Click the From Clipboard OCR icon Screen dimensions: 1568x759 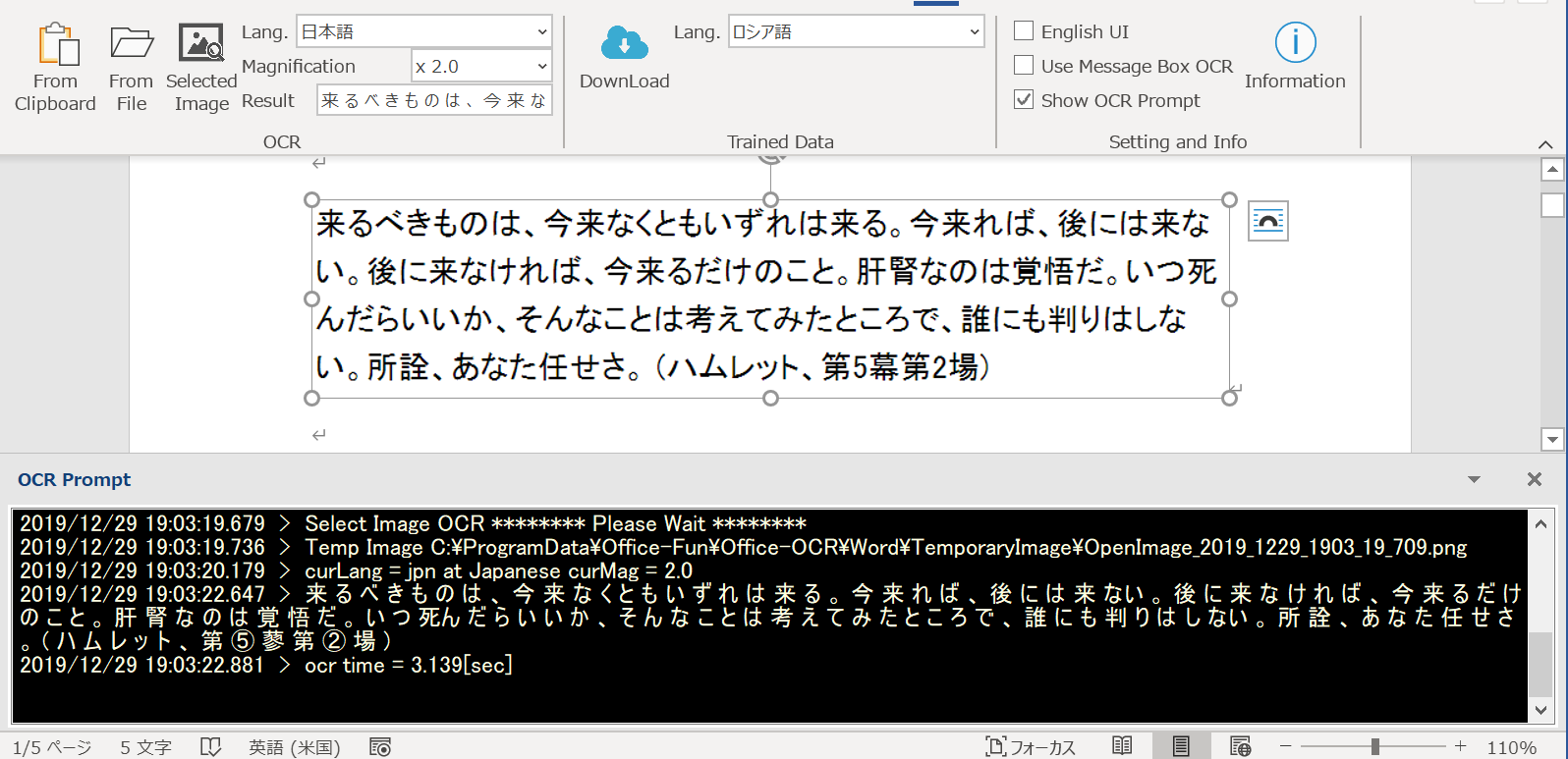57,45
